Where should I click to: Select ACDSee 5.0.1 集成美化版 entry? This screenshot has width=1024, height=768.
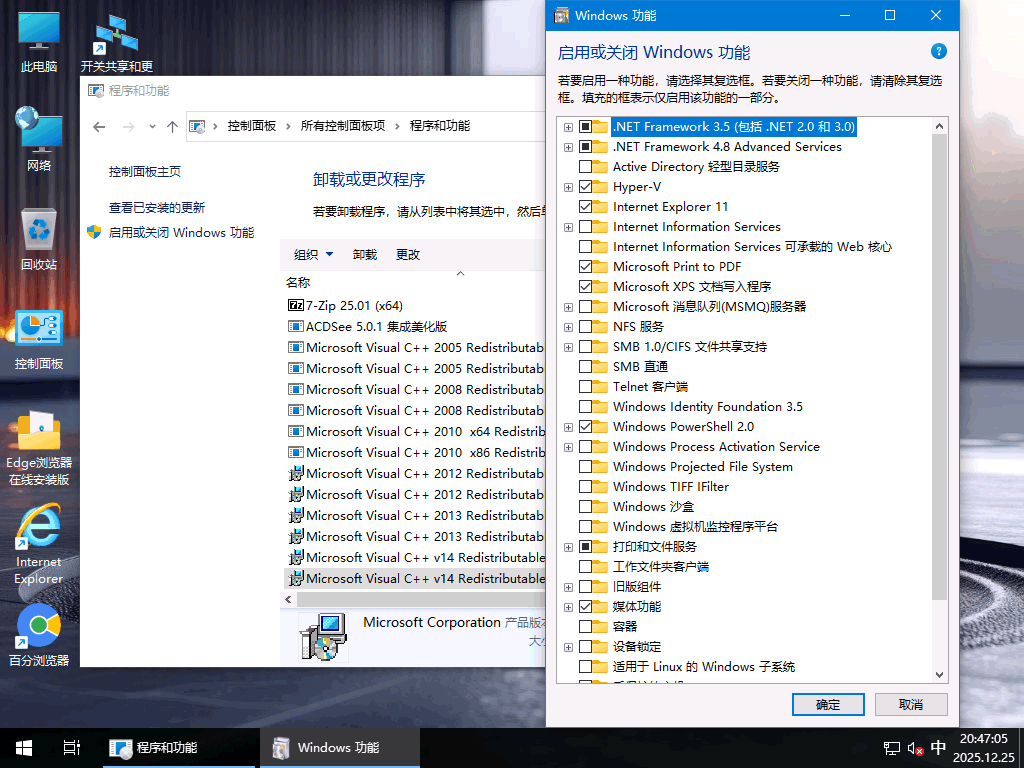click(x=368, y=327)
